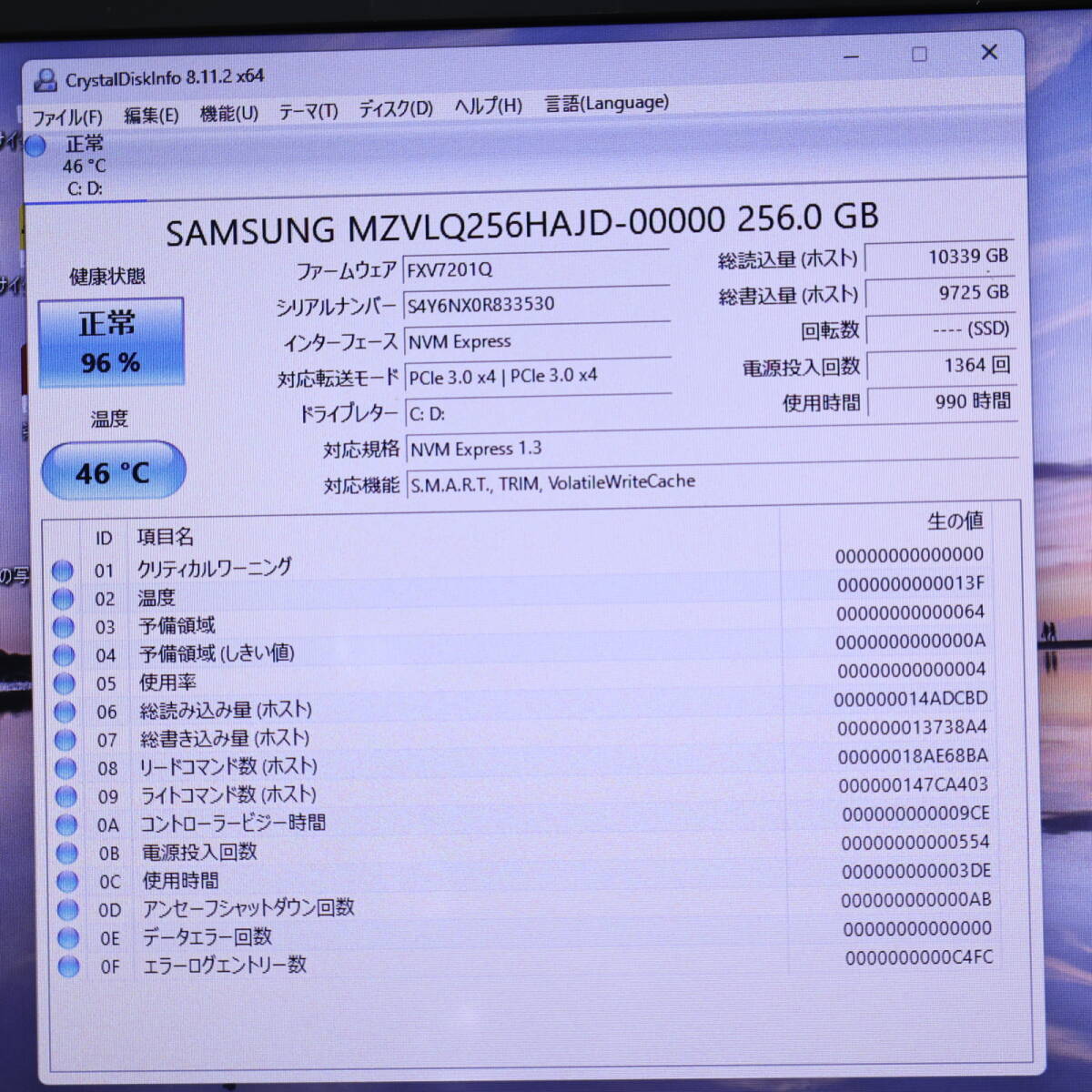Screen dimensions: 1092x1092
Task: Maximize the CrystalDiskInfo window
Action: click(x=920, y=55)
